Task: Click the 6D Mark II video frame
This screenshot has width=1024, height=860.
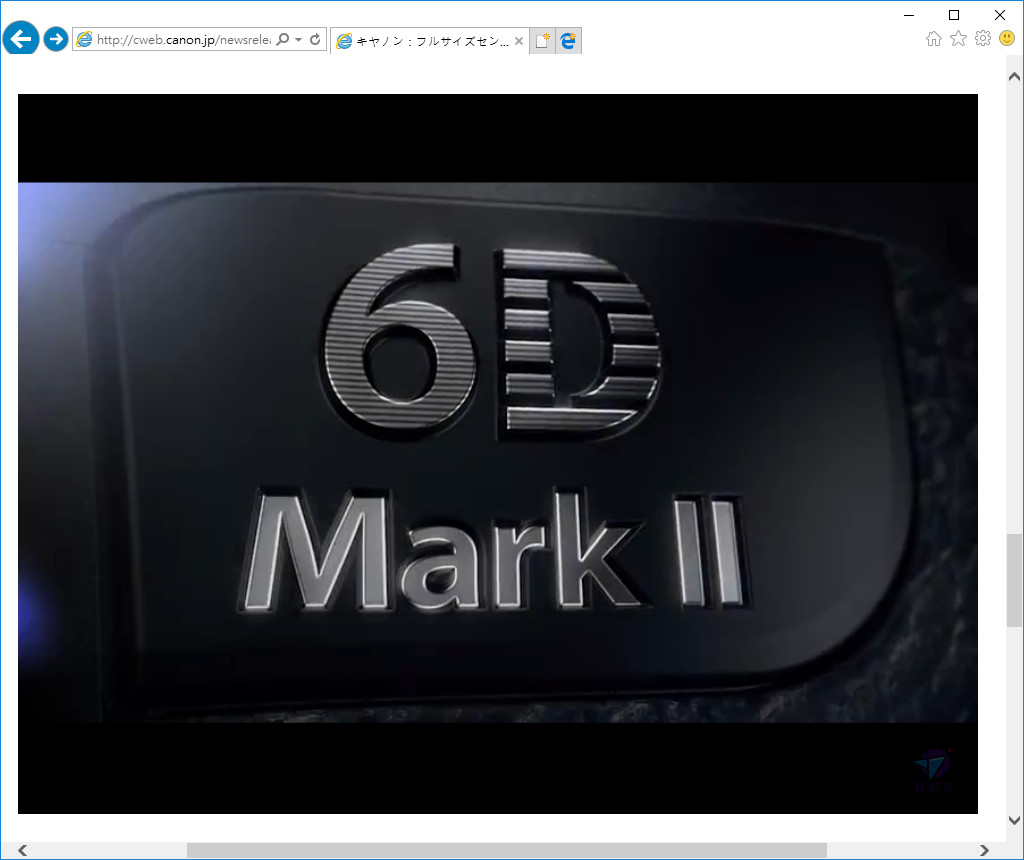Action: pos(498,454)
